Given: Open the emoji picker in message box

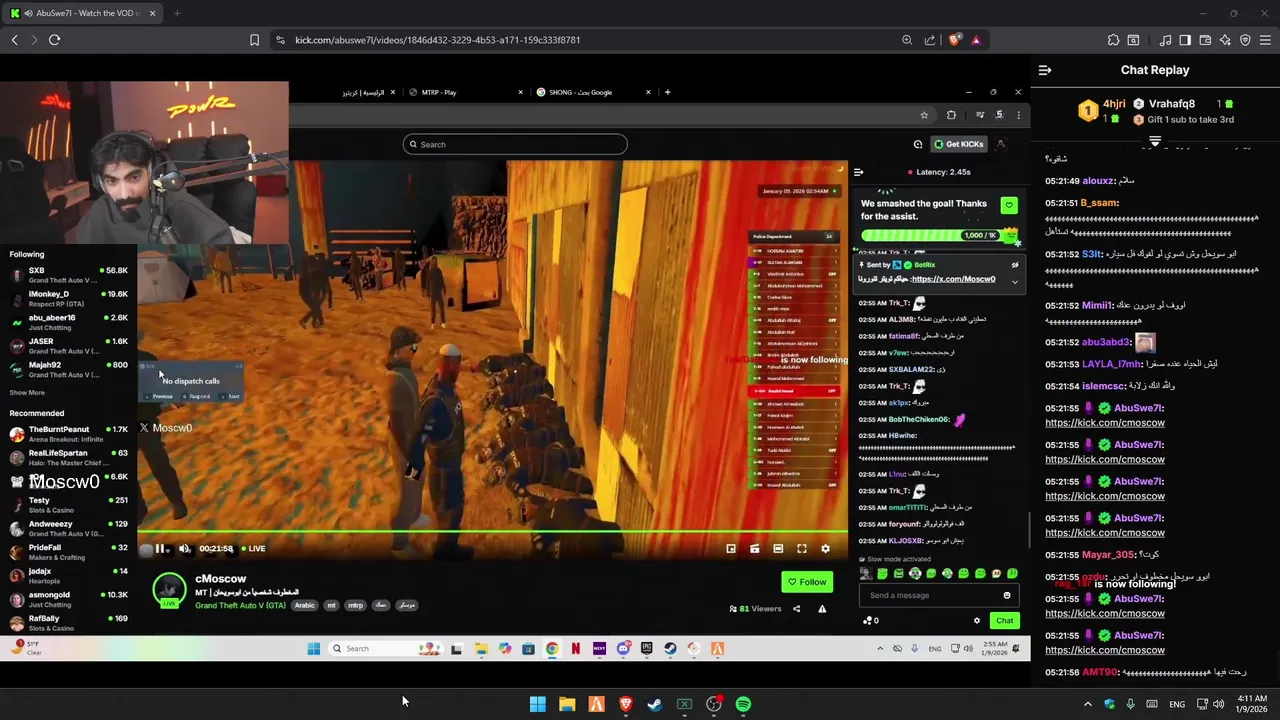Looking at the screenshot, I should pos(1007,595).
